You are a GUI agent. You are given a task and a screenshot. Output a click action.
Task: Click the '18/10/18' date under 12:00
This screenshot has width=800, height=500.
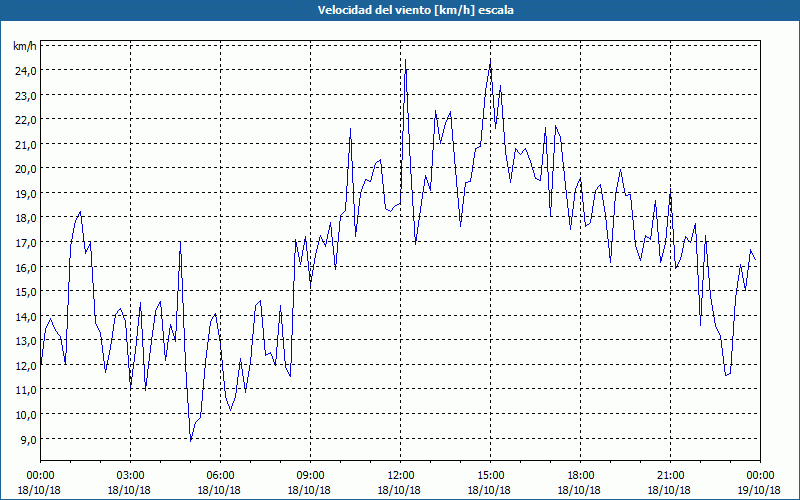tap(399, 490)
